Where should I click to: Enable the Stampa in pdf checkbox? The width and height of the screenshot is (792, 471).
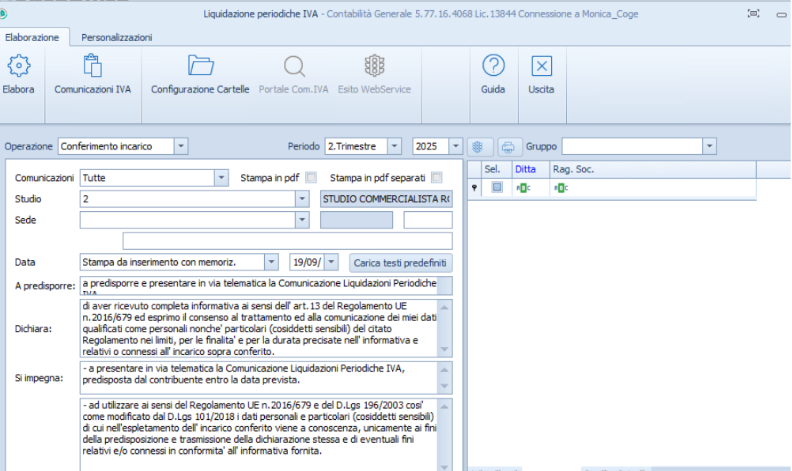(x=311, y=178)
